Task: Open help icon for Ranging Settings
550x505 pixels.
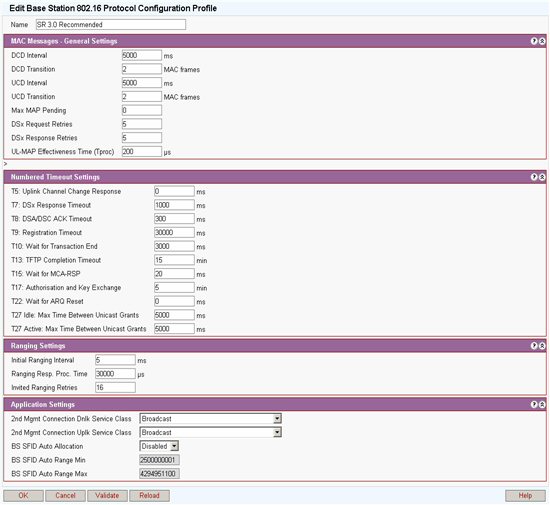Action: pos(534,346)
